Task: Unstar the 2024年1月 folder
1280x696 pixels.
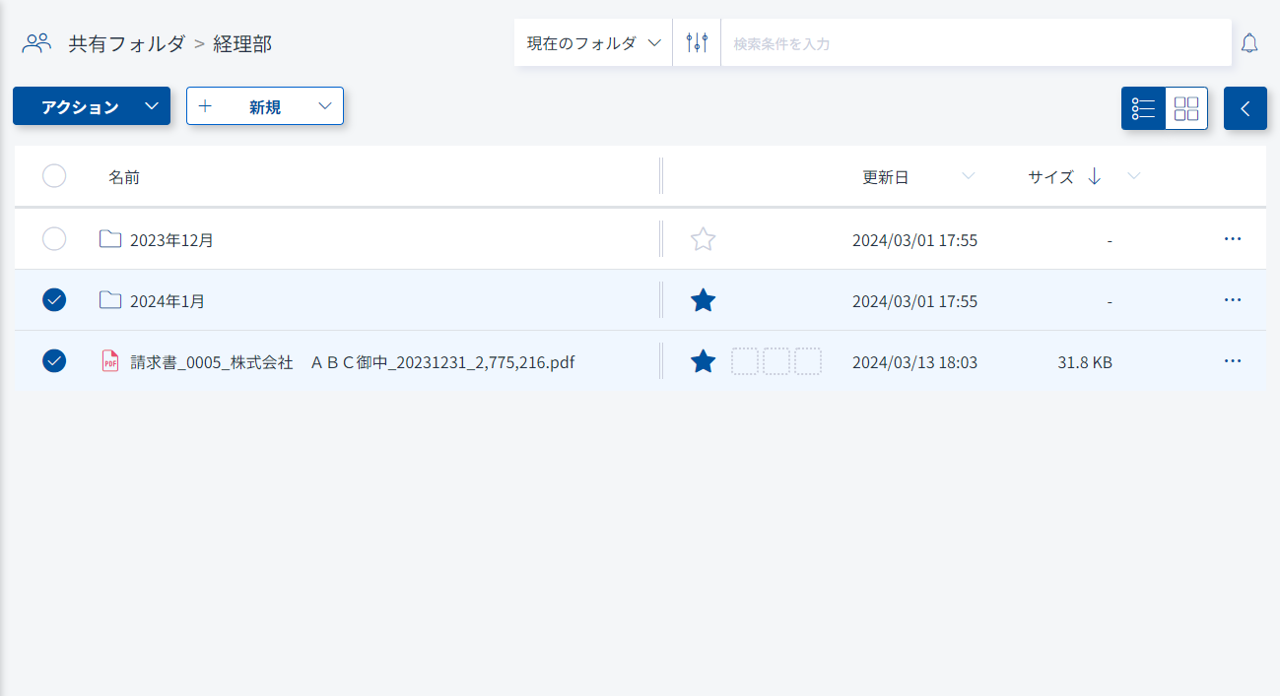Action: coord(703,300)
